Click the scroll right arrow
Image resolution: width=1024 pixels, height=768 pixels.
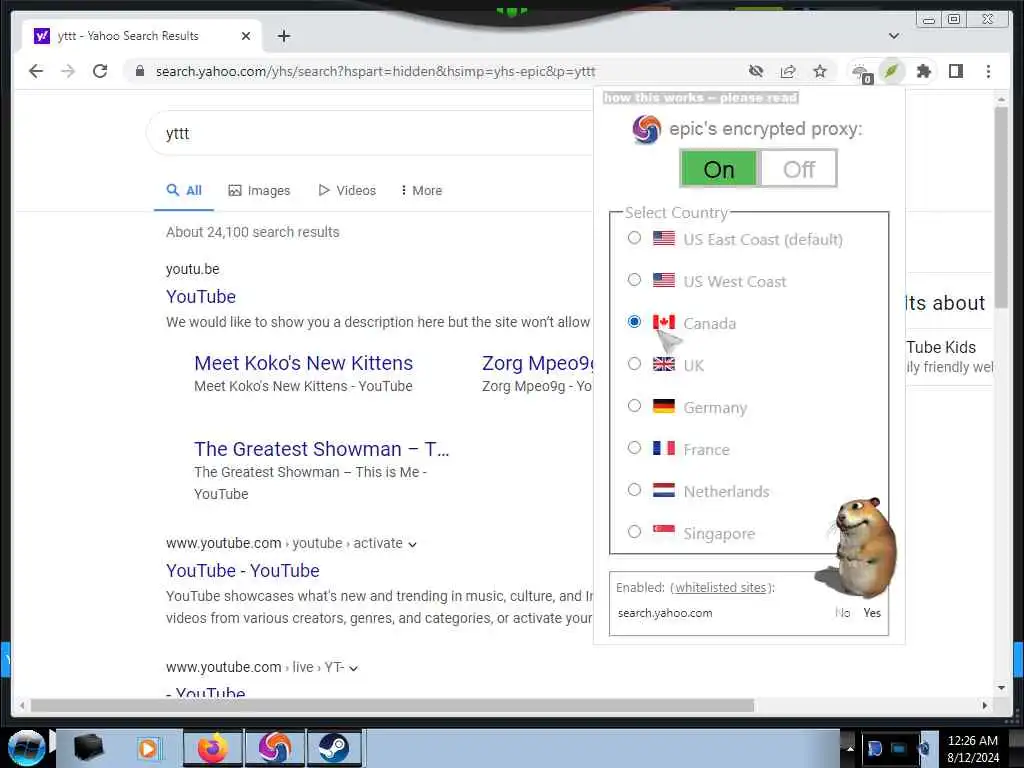point(985,705)
